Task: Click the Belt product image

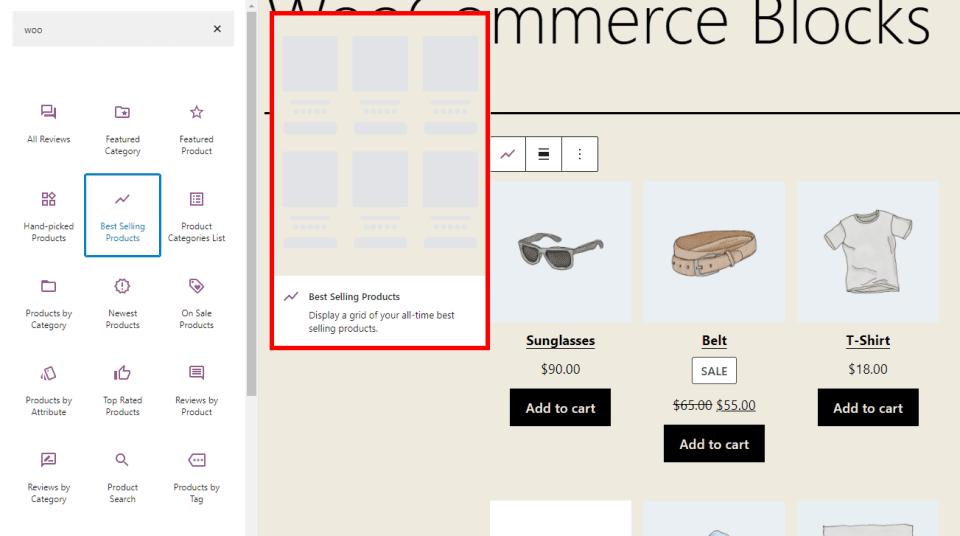Action: (x=714, y=252)
